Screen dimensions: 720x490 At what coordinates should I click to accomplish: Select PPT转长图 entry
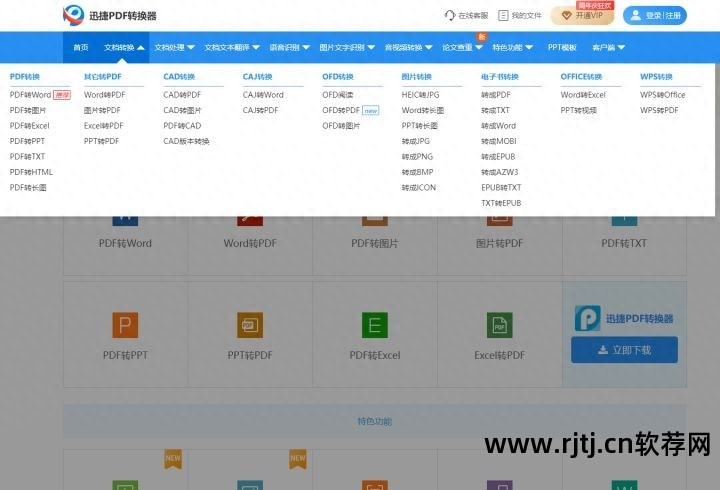[x=420, y=125]
